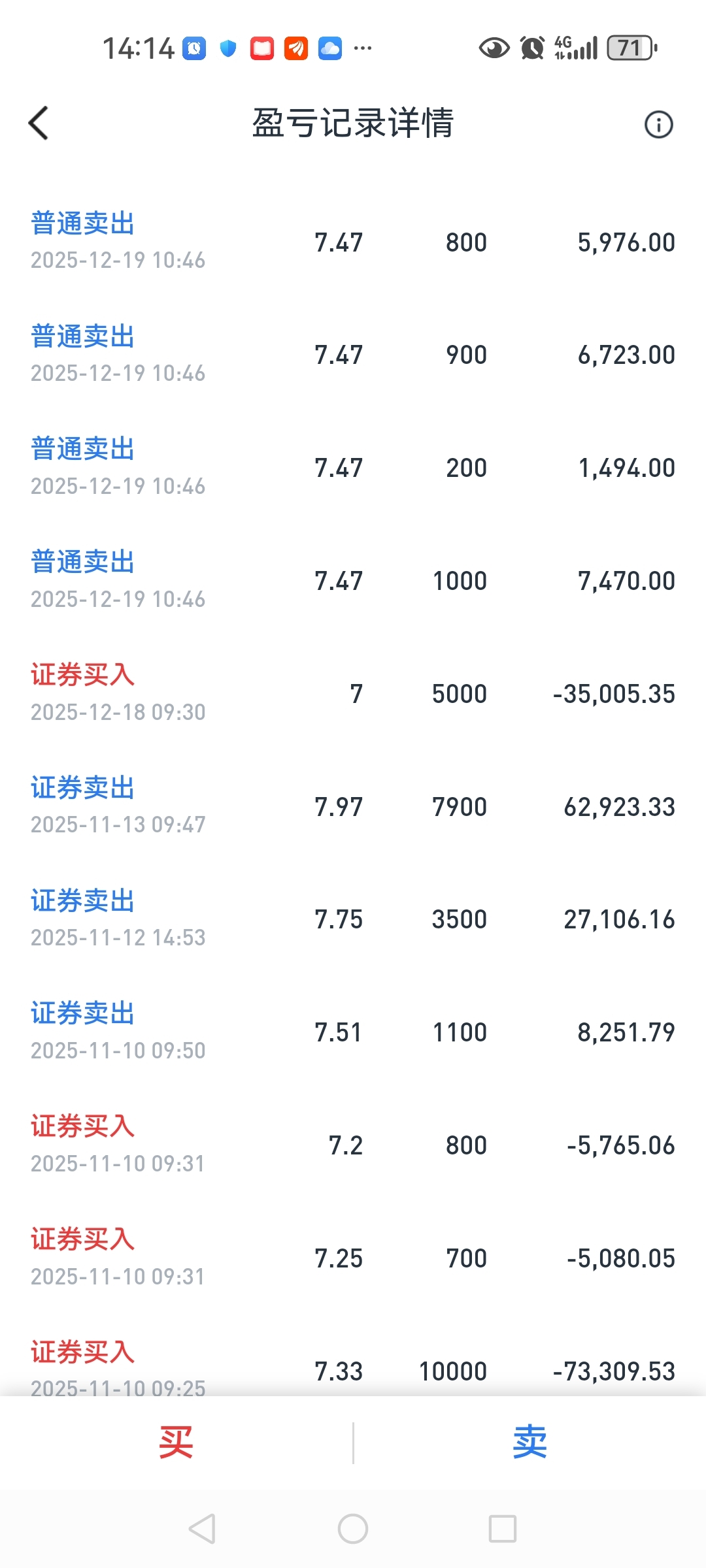Tap the blue cloud notification icon
The height and width of the screenshot is (1568, 706).
[x=330, y=48]
